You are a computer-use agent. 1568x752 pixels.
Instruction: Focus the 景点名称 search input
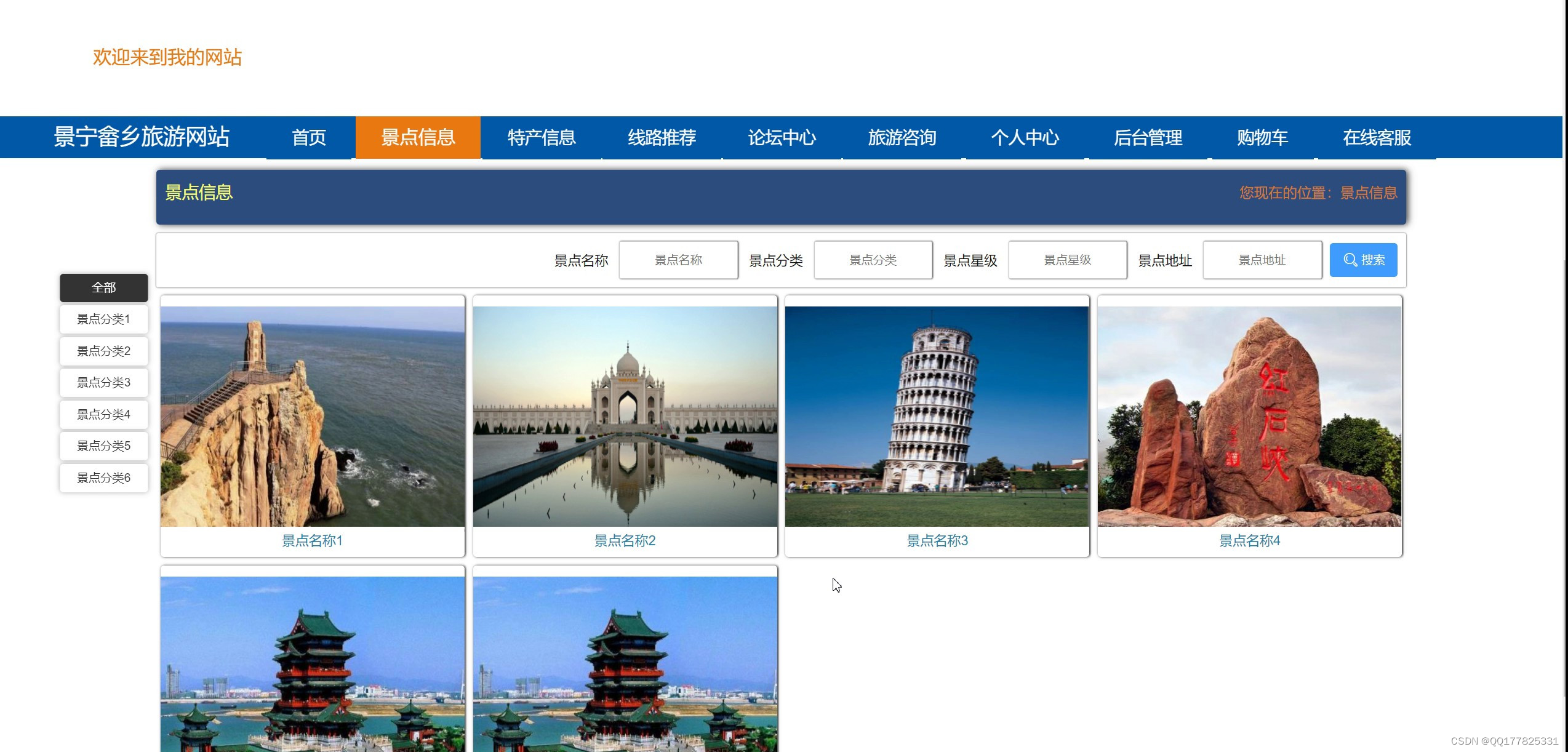678,260
